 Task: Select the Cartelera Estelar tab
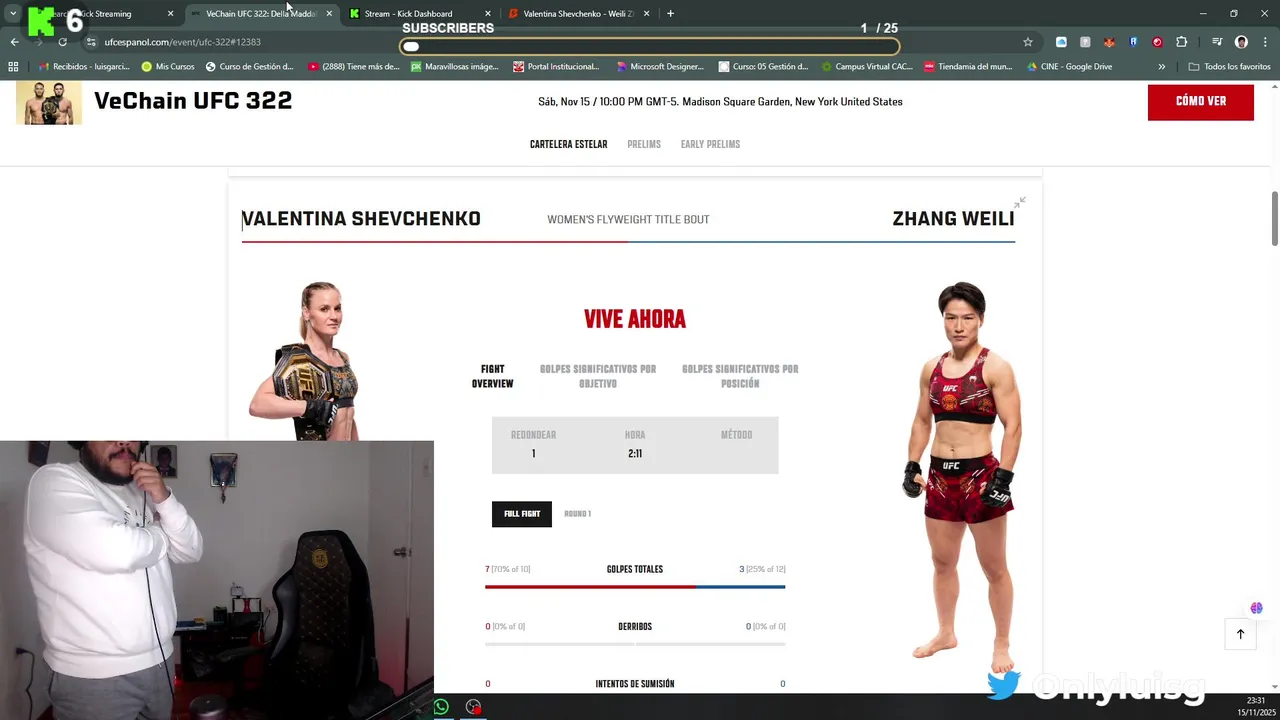click(568, 144)
